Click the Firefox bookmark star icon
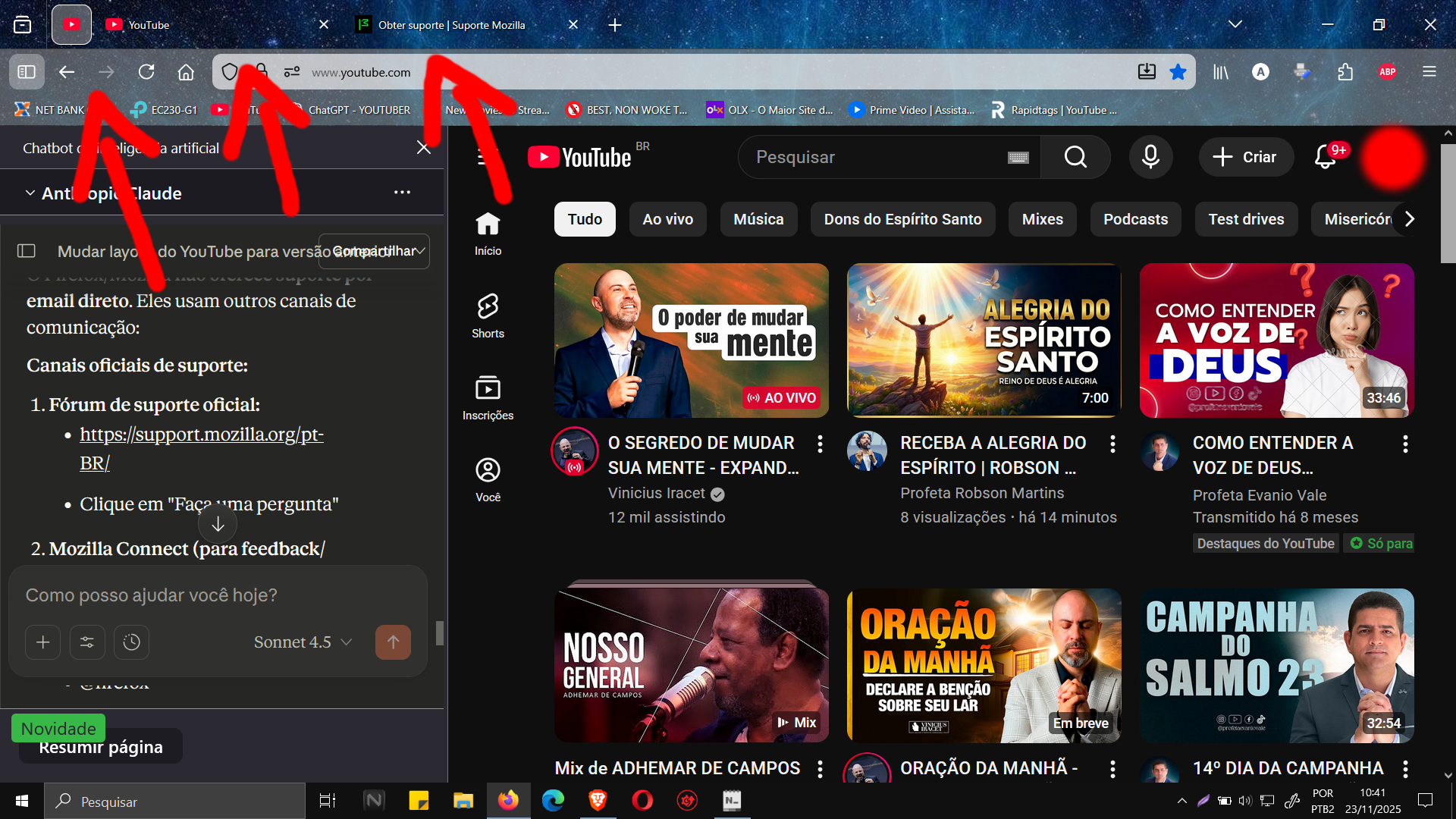The image size is (1456, 819). 1178,72
